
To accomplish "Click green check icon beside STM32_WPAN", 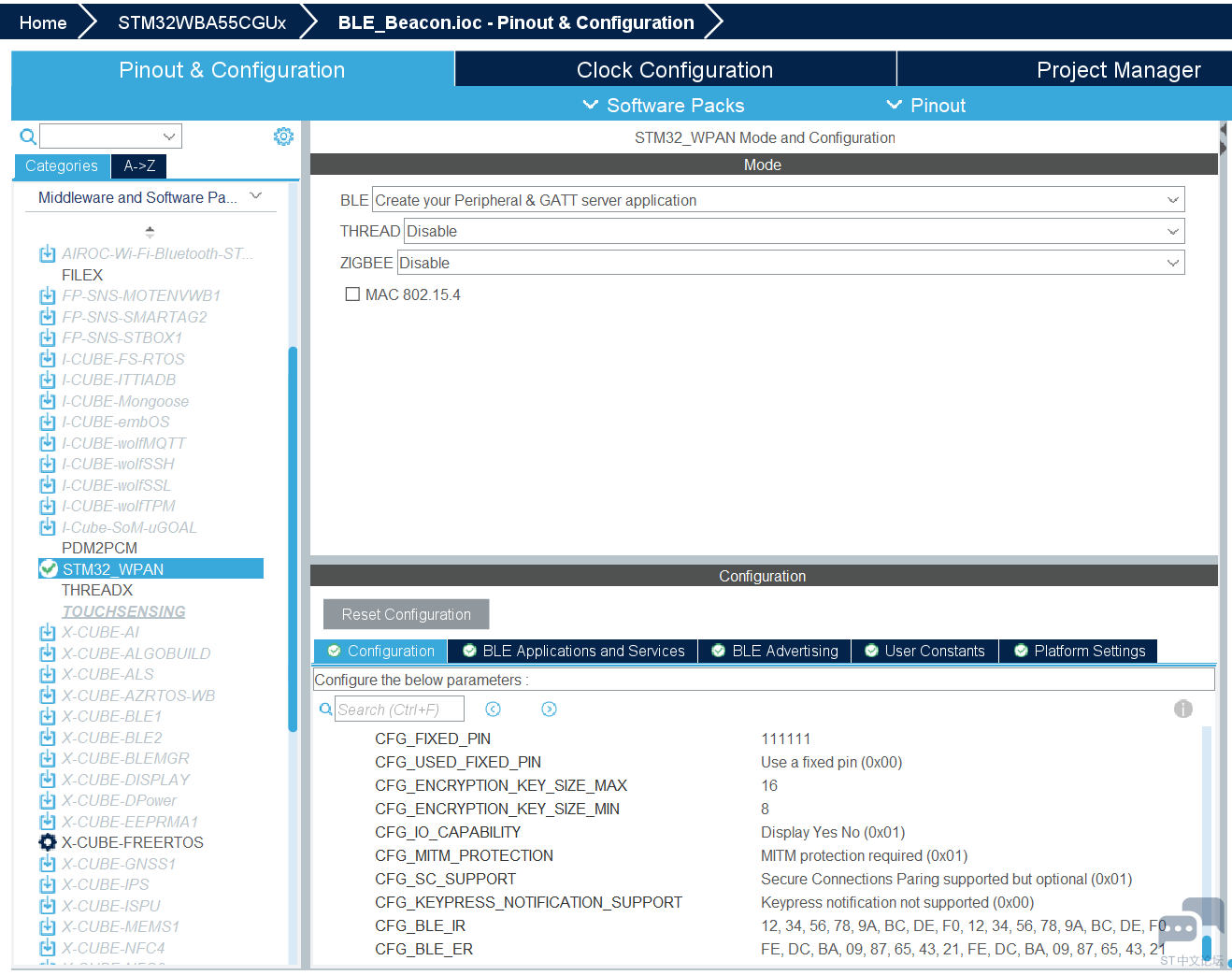I will coord(49,569).
